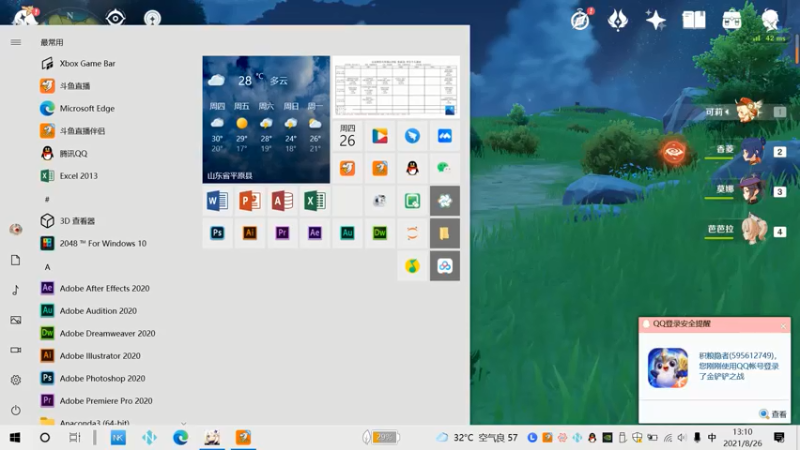The image size is (800, 450).
Task: Click the Power button in Start
Action: tap(16, 410)
